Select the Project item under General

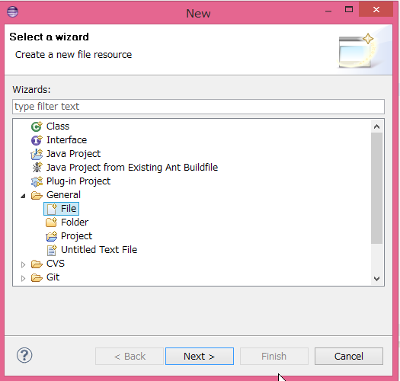click(x=76, y=236)
